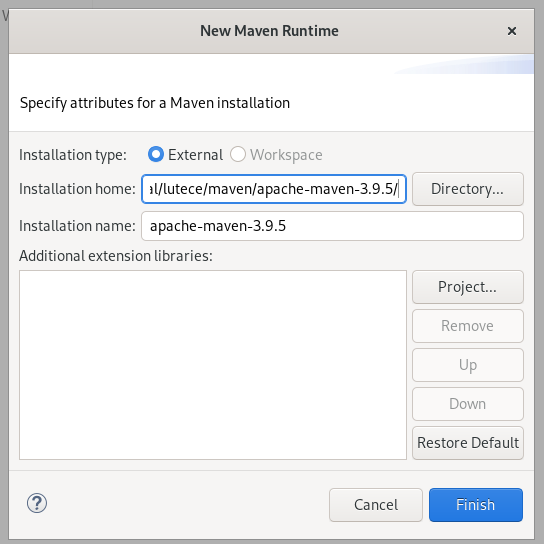Confirm with the Finish button
The image size is (544, 544).
click(x=476, y=505)
